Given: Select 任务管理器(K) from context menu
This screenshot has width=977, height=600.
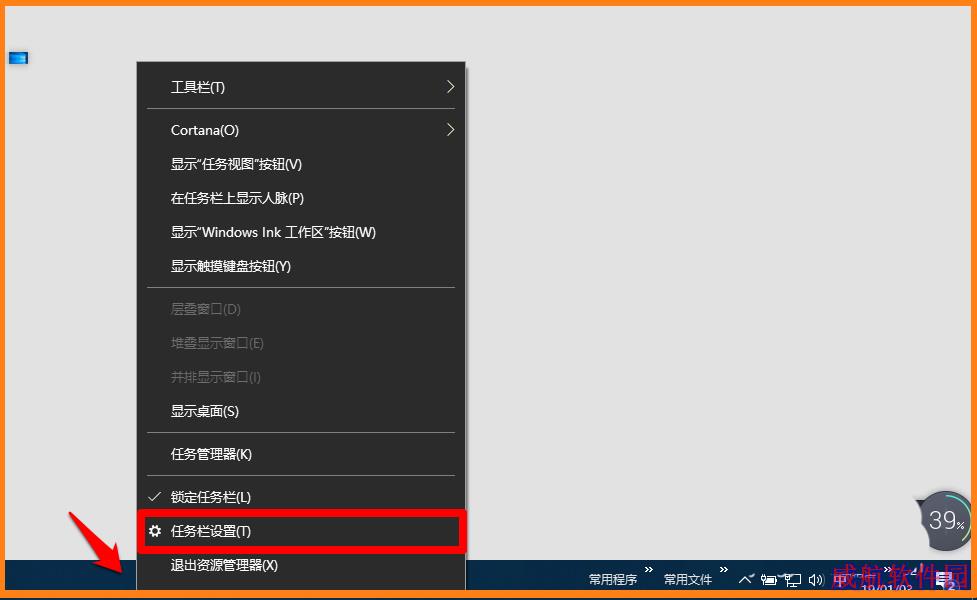Looking at the screenshot, I should click(211, 454).
